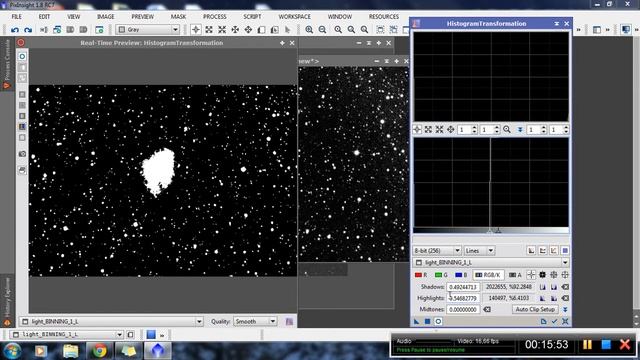The image size is (640, 360).
Task: Click the magnifier zoom icon in the histogram toolbar
Action: tap(507, 129)
